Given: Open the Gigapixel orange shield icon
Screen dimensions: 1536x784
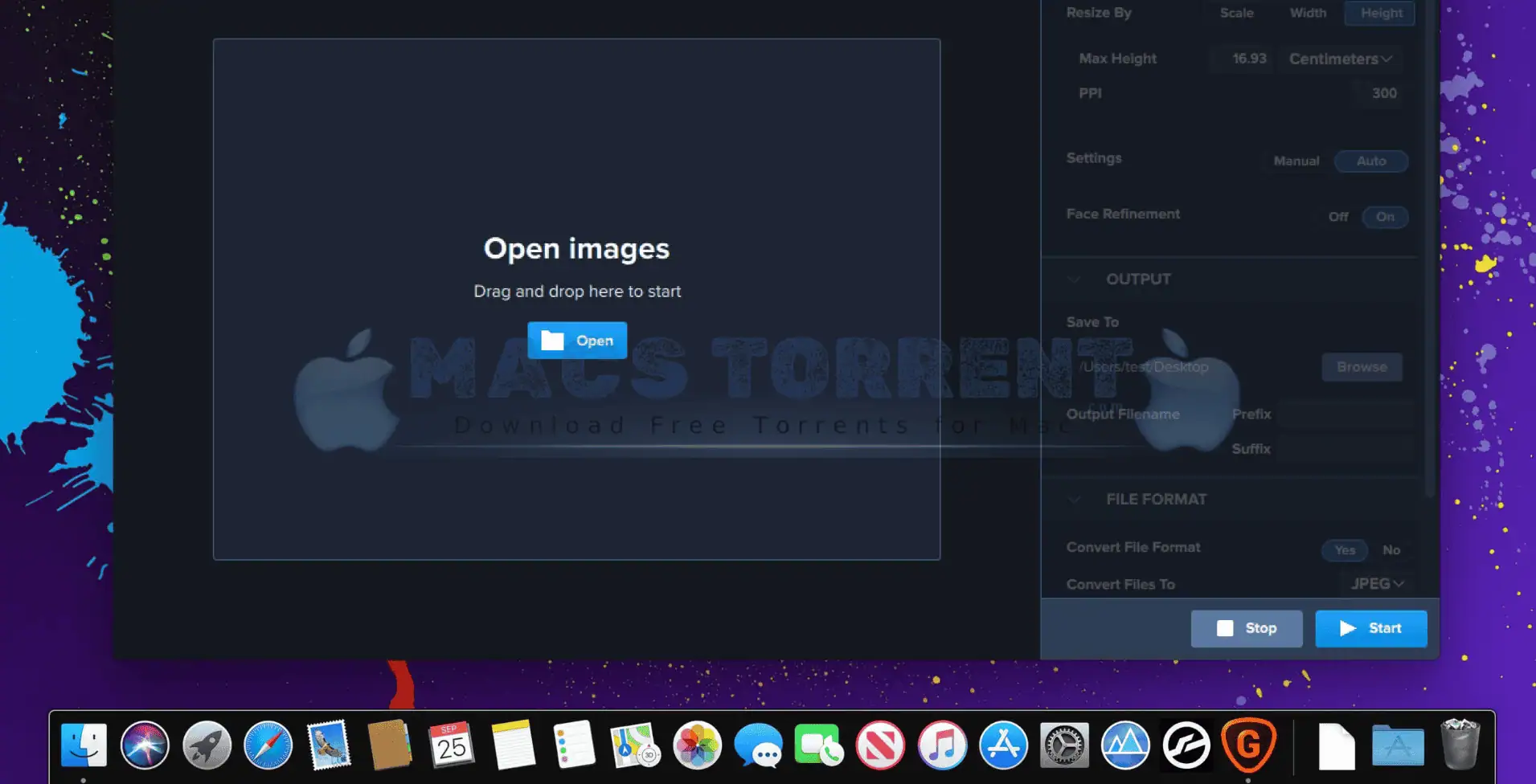Looking at the screenshot, I should (x=1248, y=745).
